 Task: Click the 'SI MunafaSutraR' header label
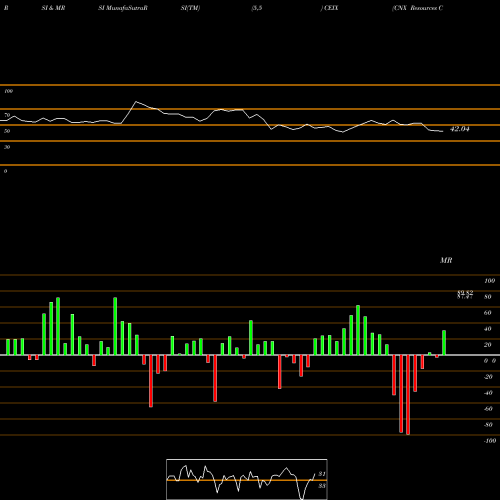coord(123,8)
